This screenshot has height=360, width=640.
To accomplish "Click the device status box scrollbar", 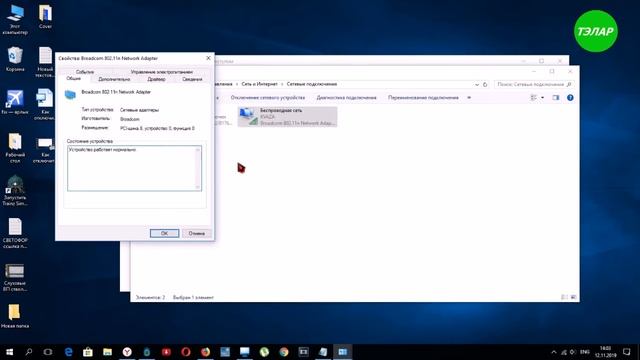I will (x=198, y=168).
